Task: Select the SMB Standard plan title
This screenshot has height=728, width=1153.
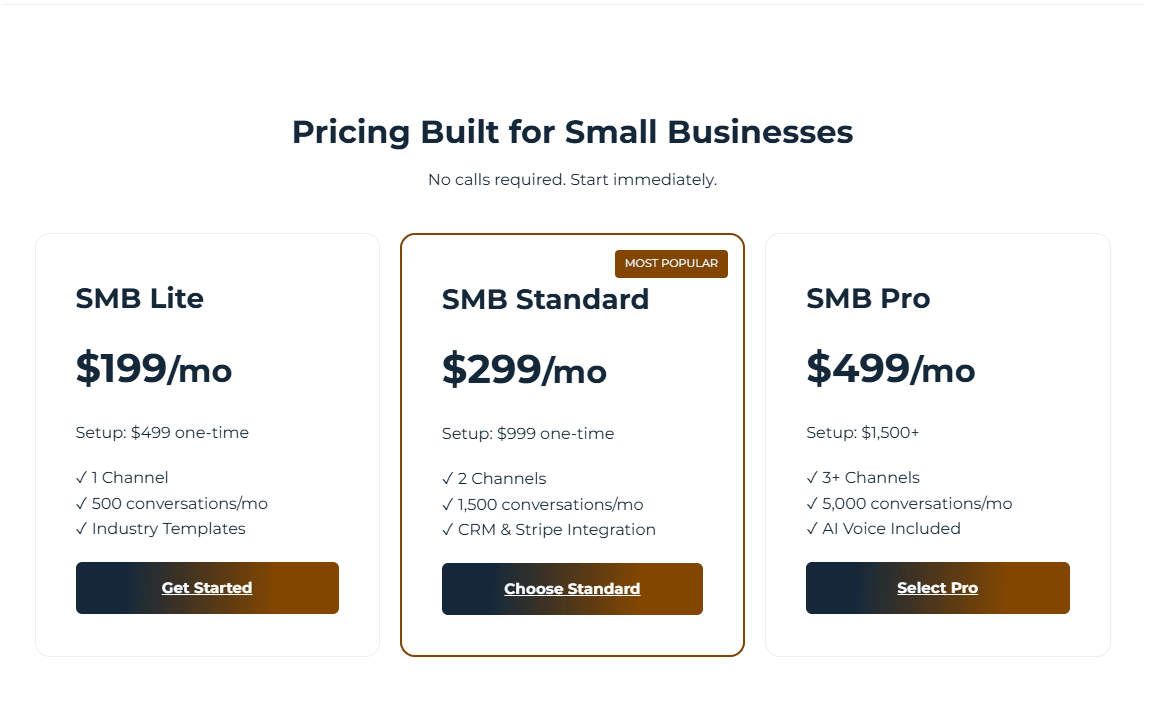Action: coord(545,299)
